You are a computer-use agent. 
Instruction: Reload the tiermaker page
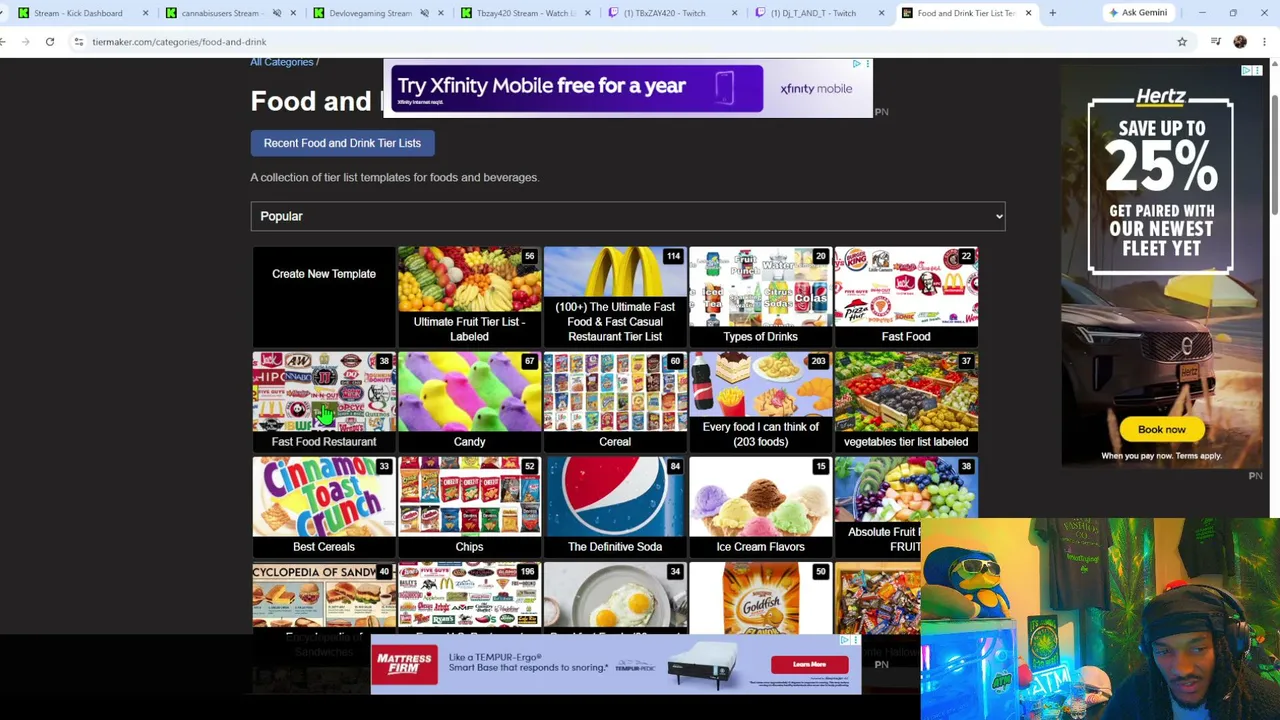pos(49,42)
